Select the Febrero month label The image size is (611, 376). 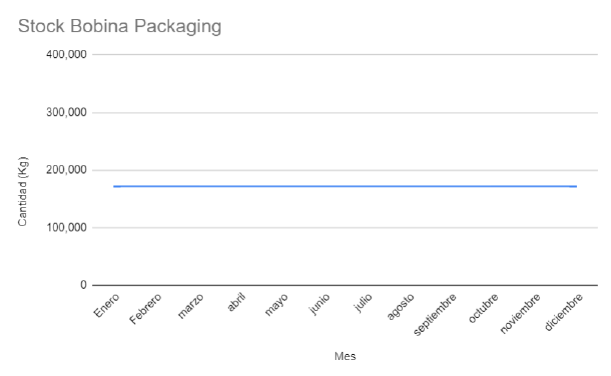pyautogui.click(x=145, y=309)
